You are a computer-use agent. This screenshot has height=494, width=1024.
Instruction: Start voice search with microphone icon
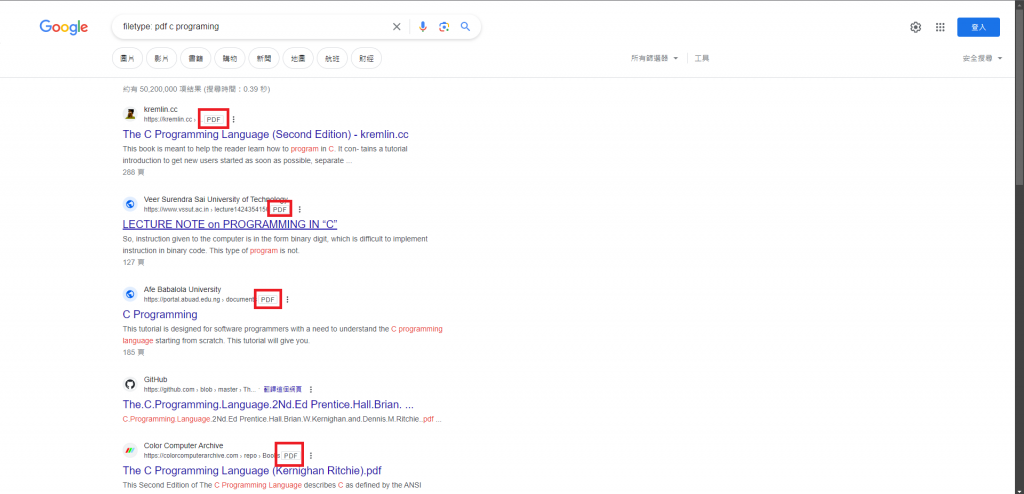[x=423, y=27]
